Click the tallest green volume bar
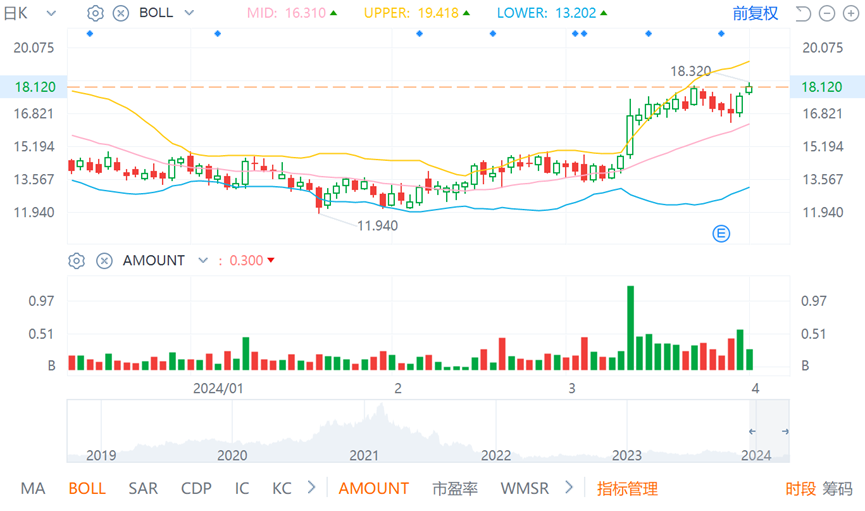Screen dimensions: 865x511 coord(630,328)
